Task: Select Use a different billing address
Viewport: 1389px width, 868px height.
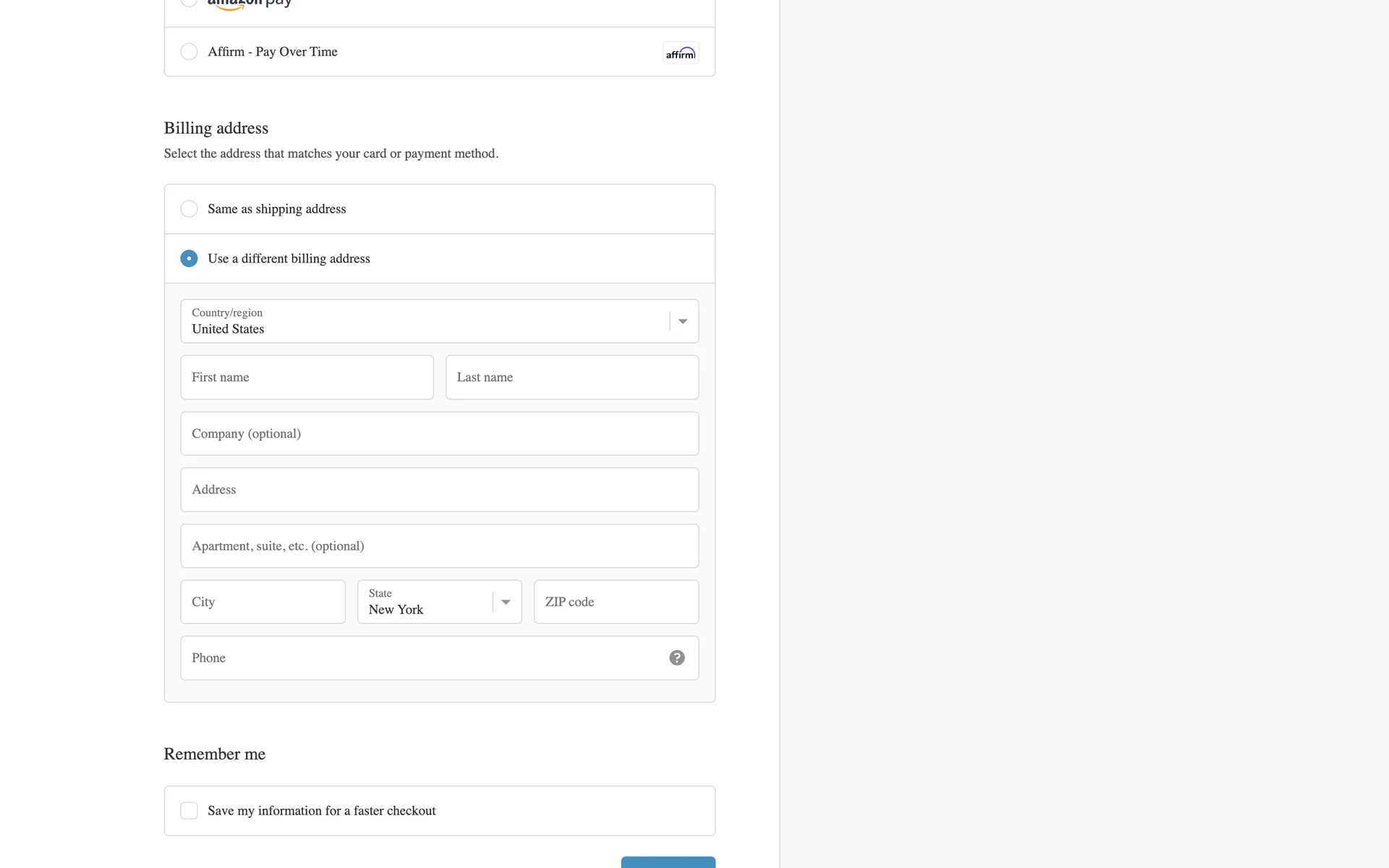Action: 189,258
